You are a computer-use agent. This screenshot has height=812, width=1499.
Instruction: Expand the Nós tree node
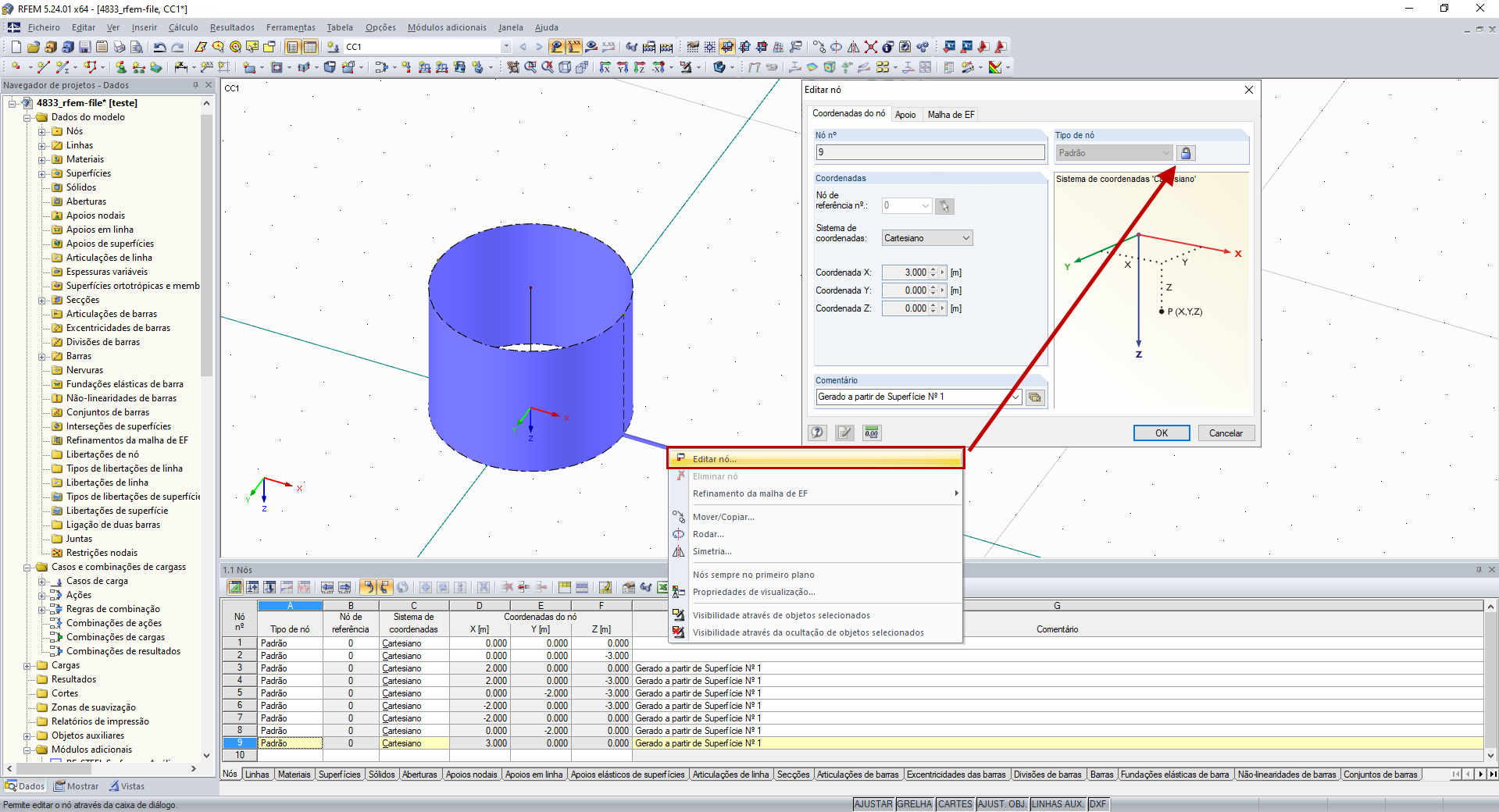[x=42, y=131]
